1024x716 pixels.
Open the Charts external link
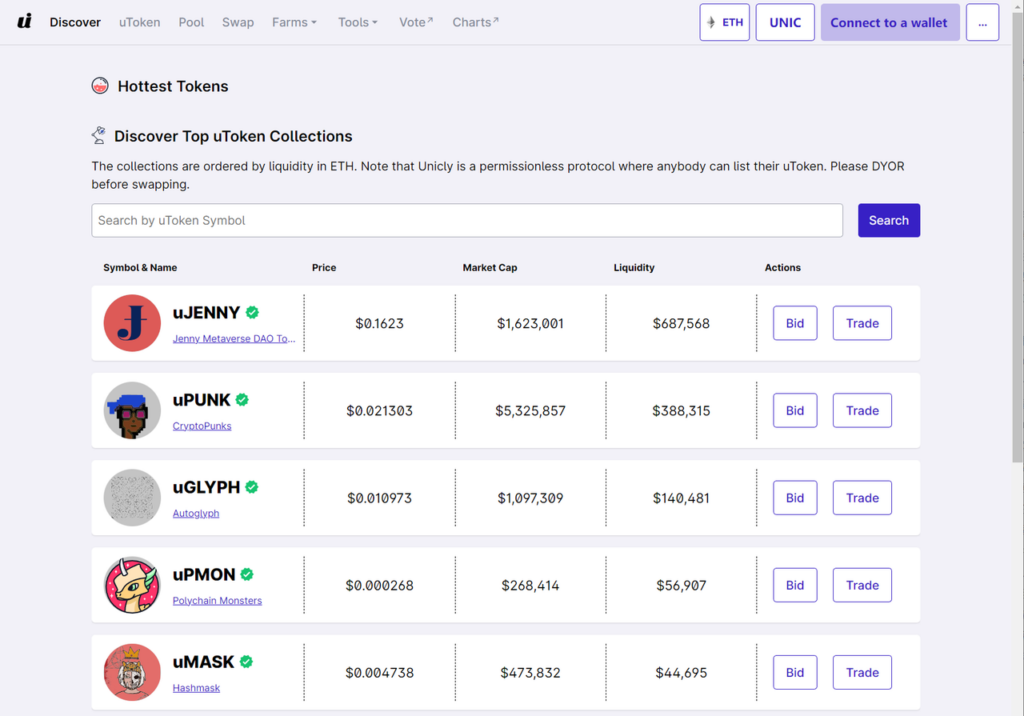[x=475, y=22]
